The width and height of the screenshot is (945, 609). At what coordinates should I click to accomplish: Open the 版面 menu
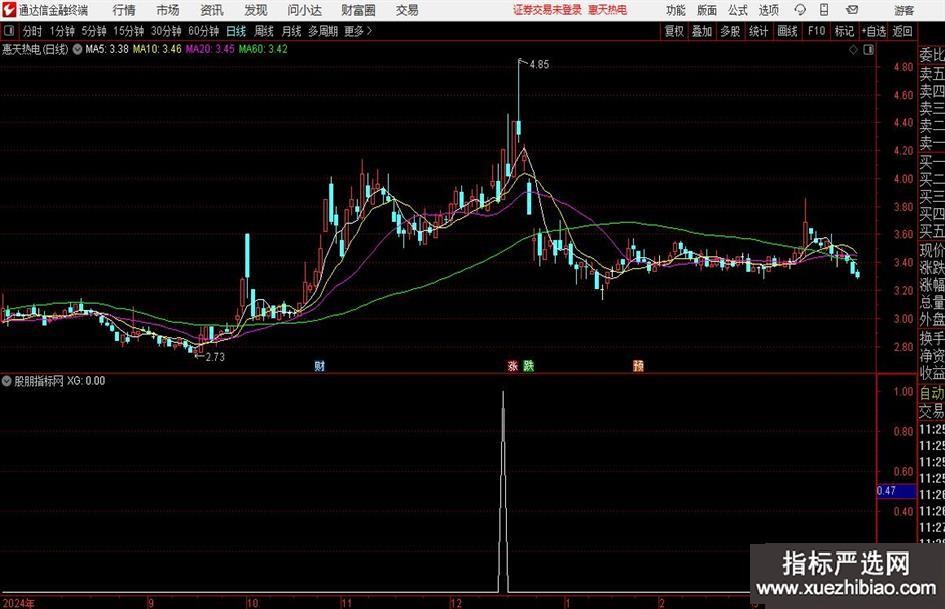(707, 10)
